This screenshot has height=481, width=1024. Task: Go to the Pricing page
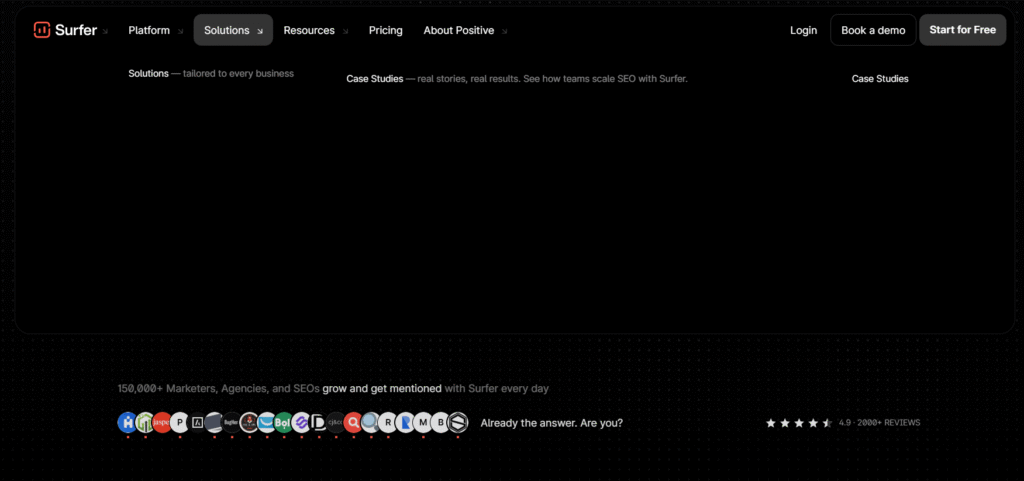pos(385,30)
